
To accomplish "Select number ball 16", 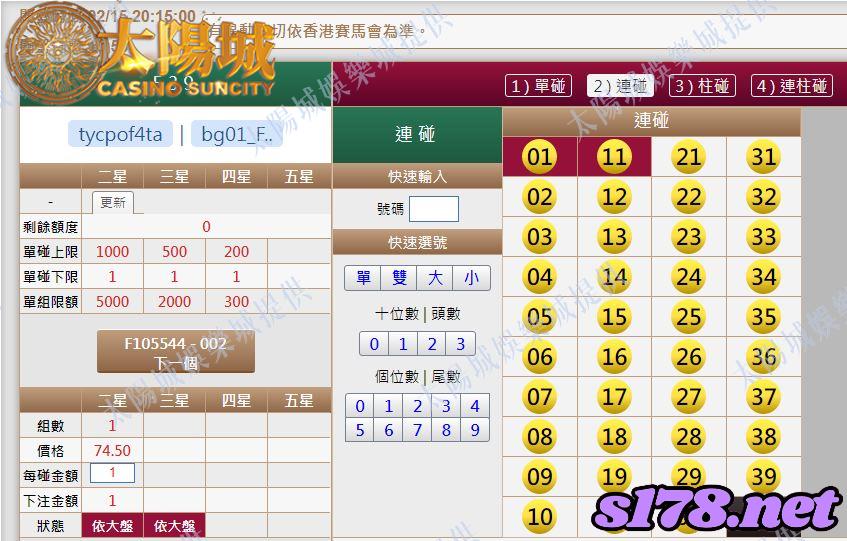I will tap(614, 357).
